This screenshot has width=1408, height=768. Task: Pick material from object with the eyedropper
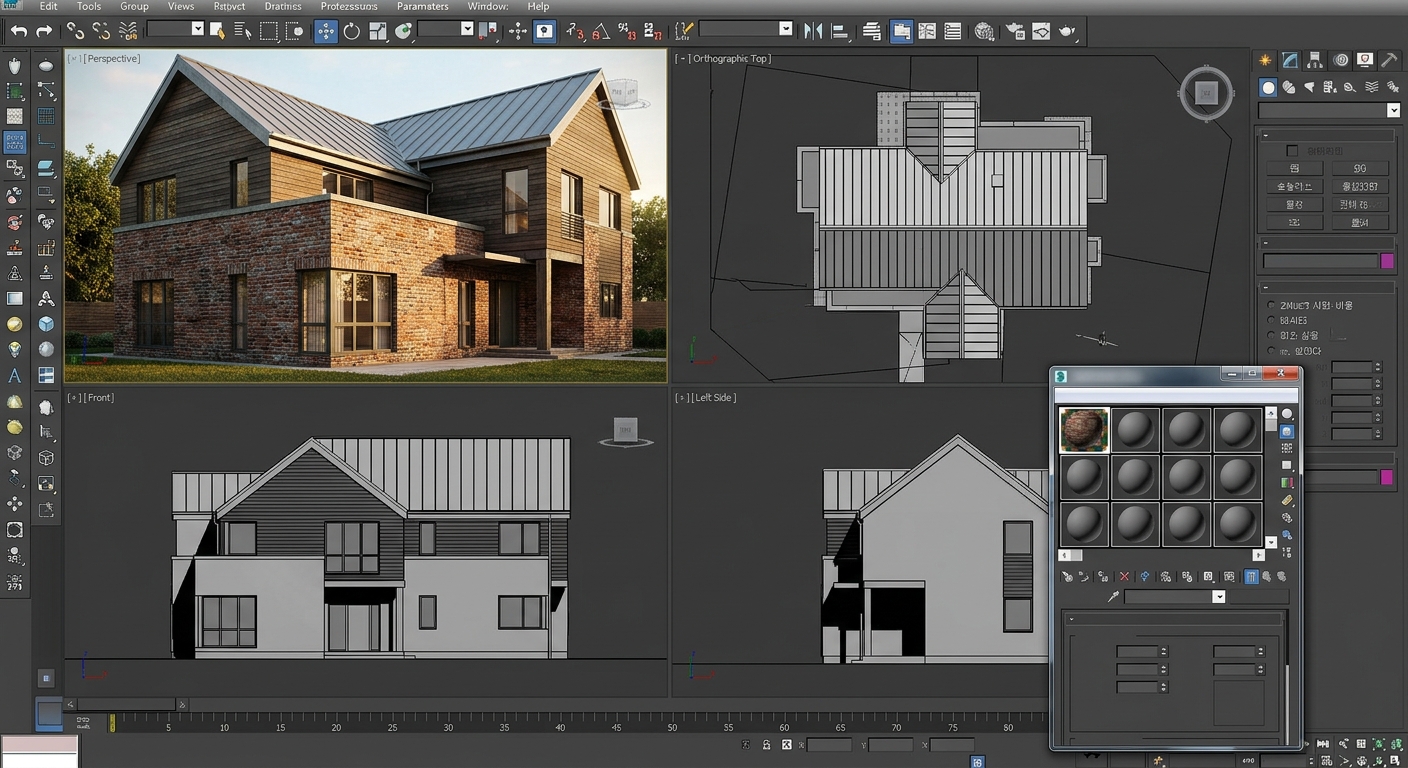click(x=1113, y=596)
